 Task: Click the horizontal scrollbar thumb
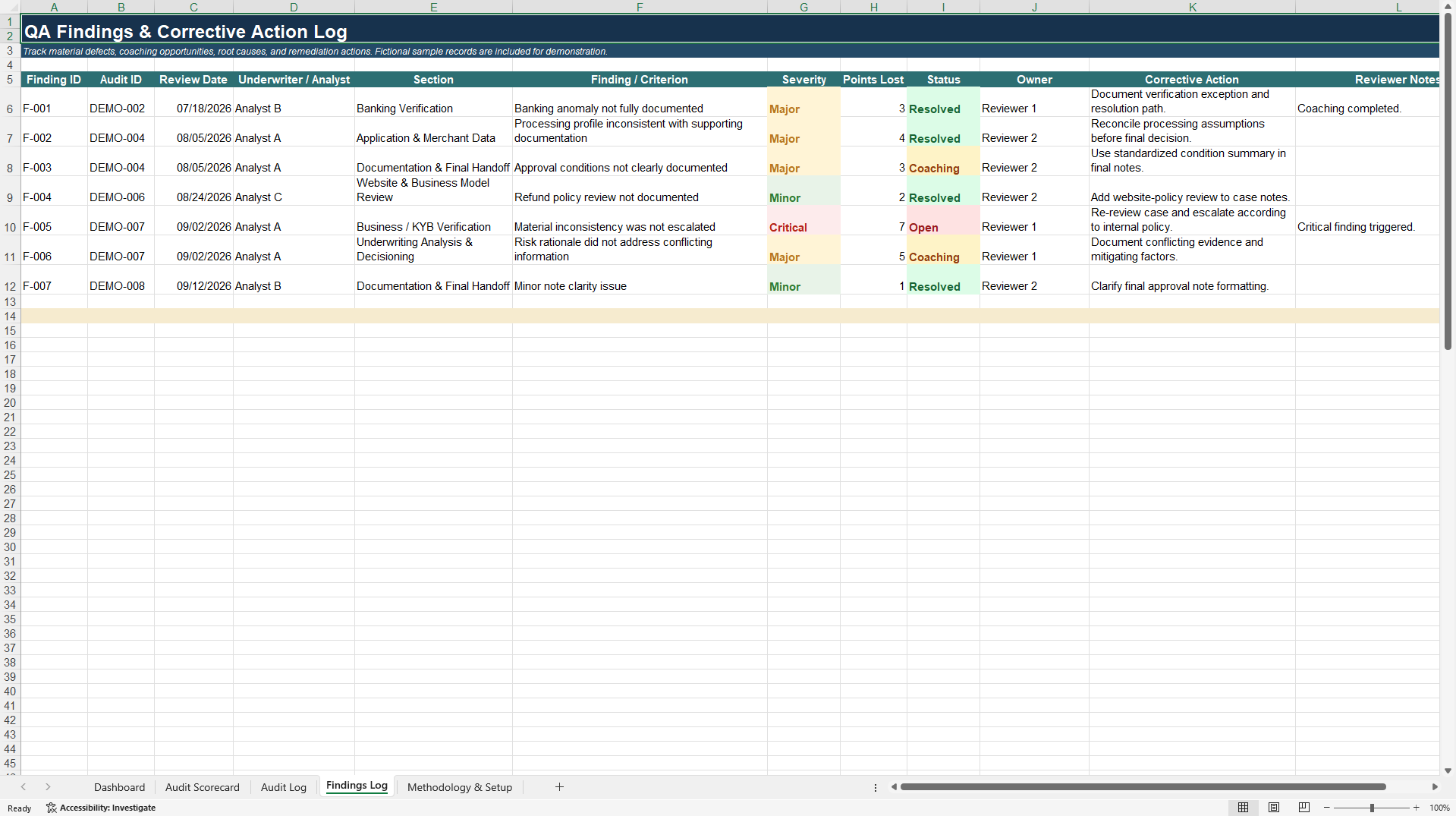(1143, 787)
